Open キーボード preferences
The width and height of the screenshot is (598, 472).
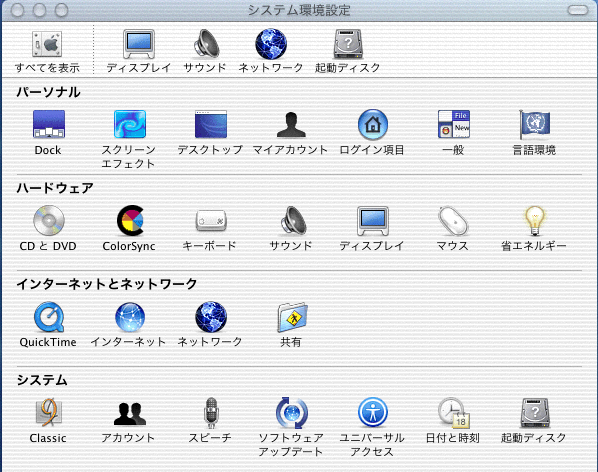(x=211, y=220)
